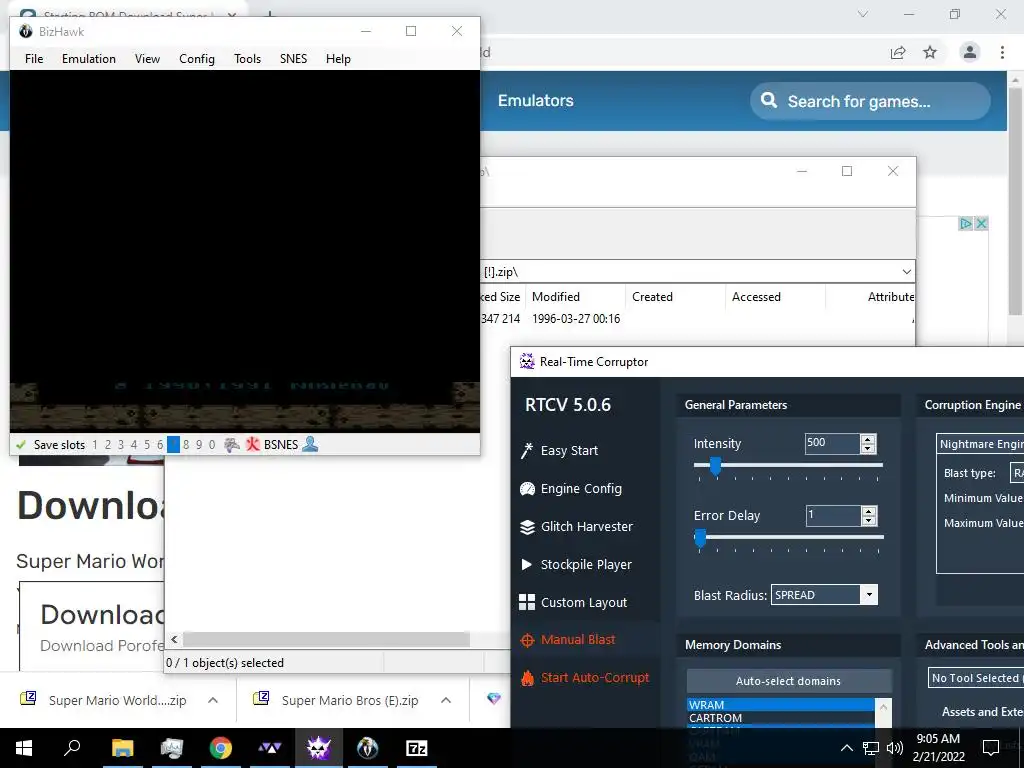
Task: Open Blast Radius SPREAD dropdown
Action: coord(869,595)
